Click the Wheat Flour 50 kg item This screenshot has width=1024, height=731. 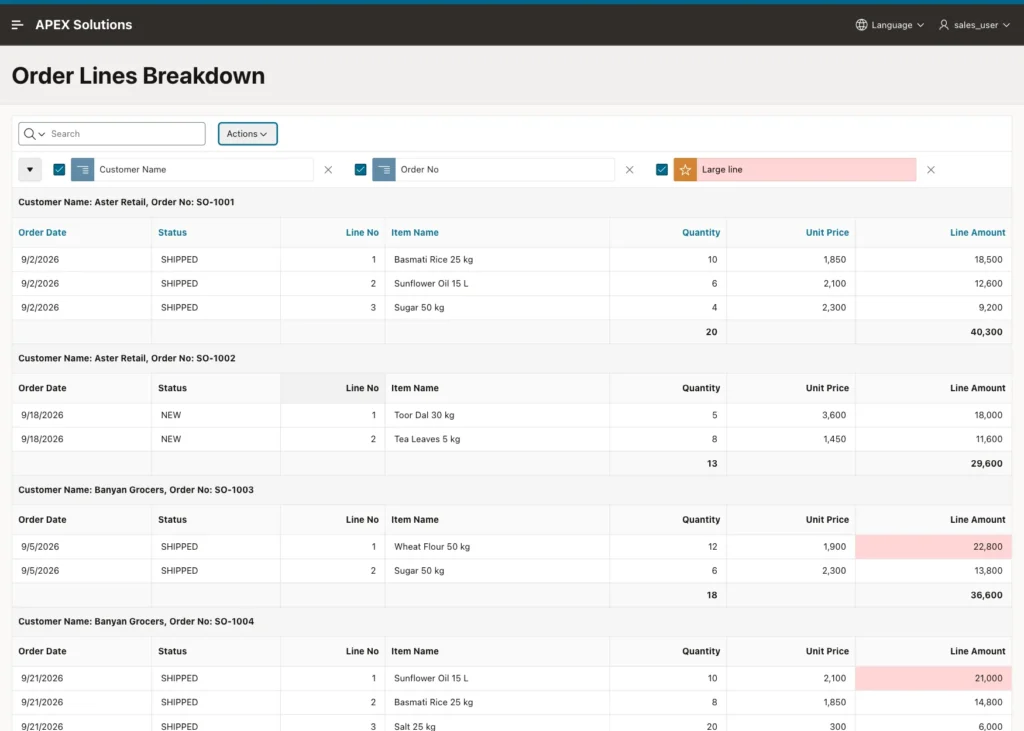432,547
